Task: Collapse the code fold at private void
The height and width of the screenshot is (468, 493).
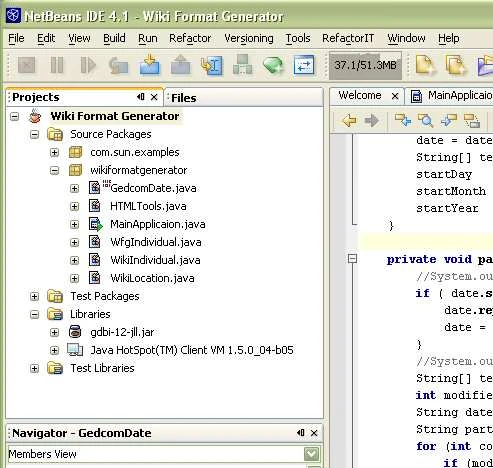Action: point(352,259)
